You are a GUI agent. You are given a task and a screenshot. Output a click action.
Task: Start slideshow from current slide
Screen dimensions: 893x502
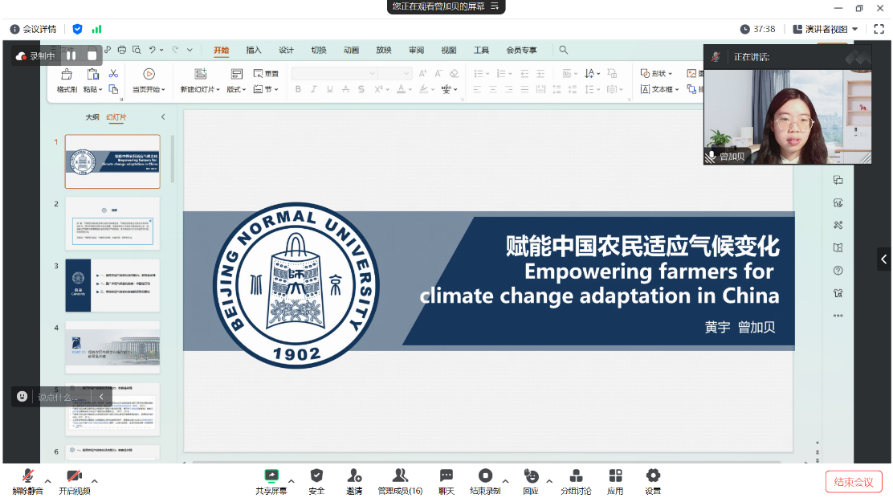[149, 80]
